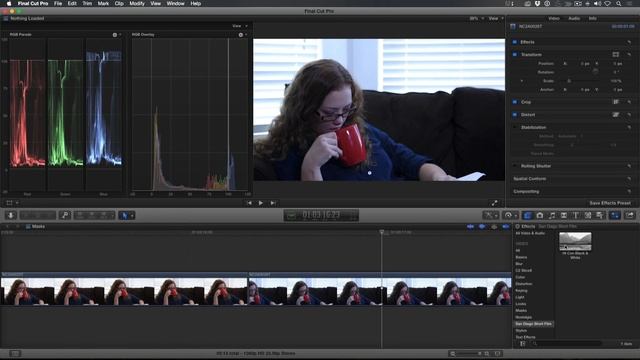
Task: Go to previous edit point
Action: tap(249, 203)
